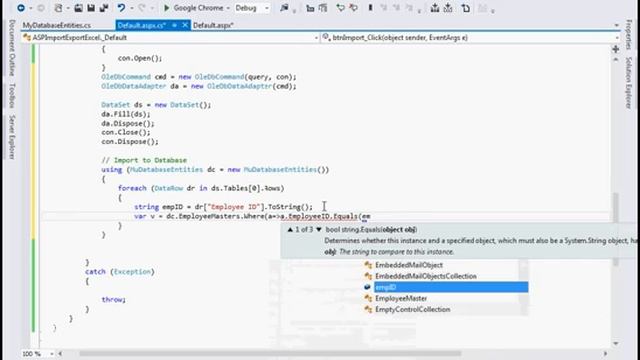Click the Navigate Backward arrow icon
Viewport: 640px width, 360px height.
pyautogui.click(x=20, y=8)
